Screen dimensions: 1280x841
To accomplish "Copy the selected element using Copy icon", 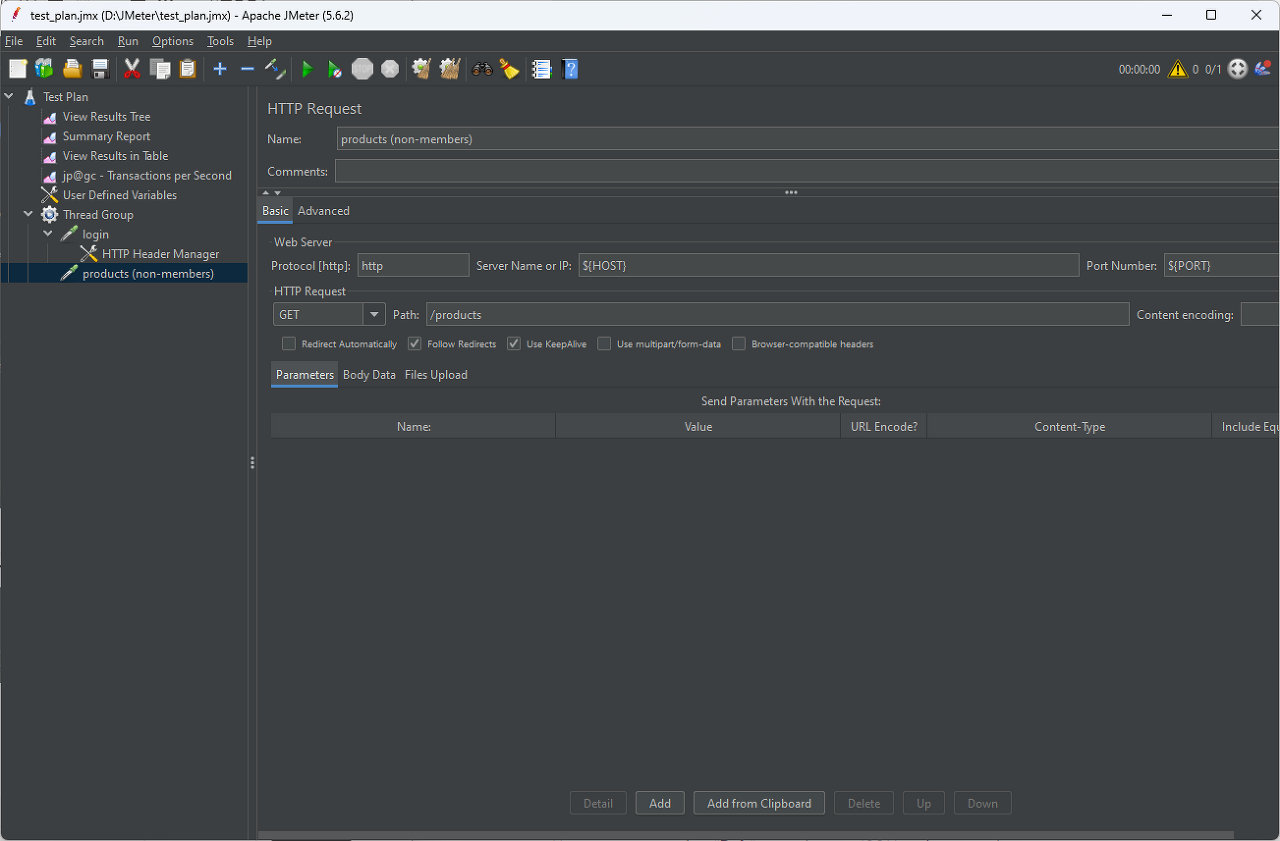I will point(160,69).
